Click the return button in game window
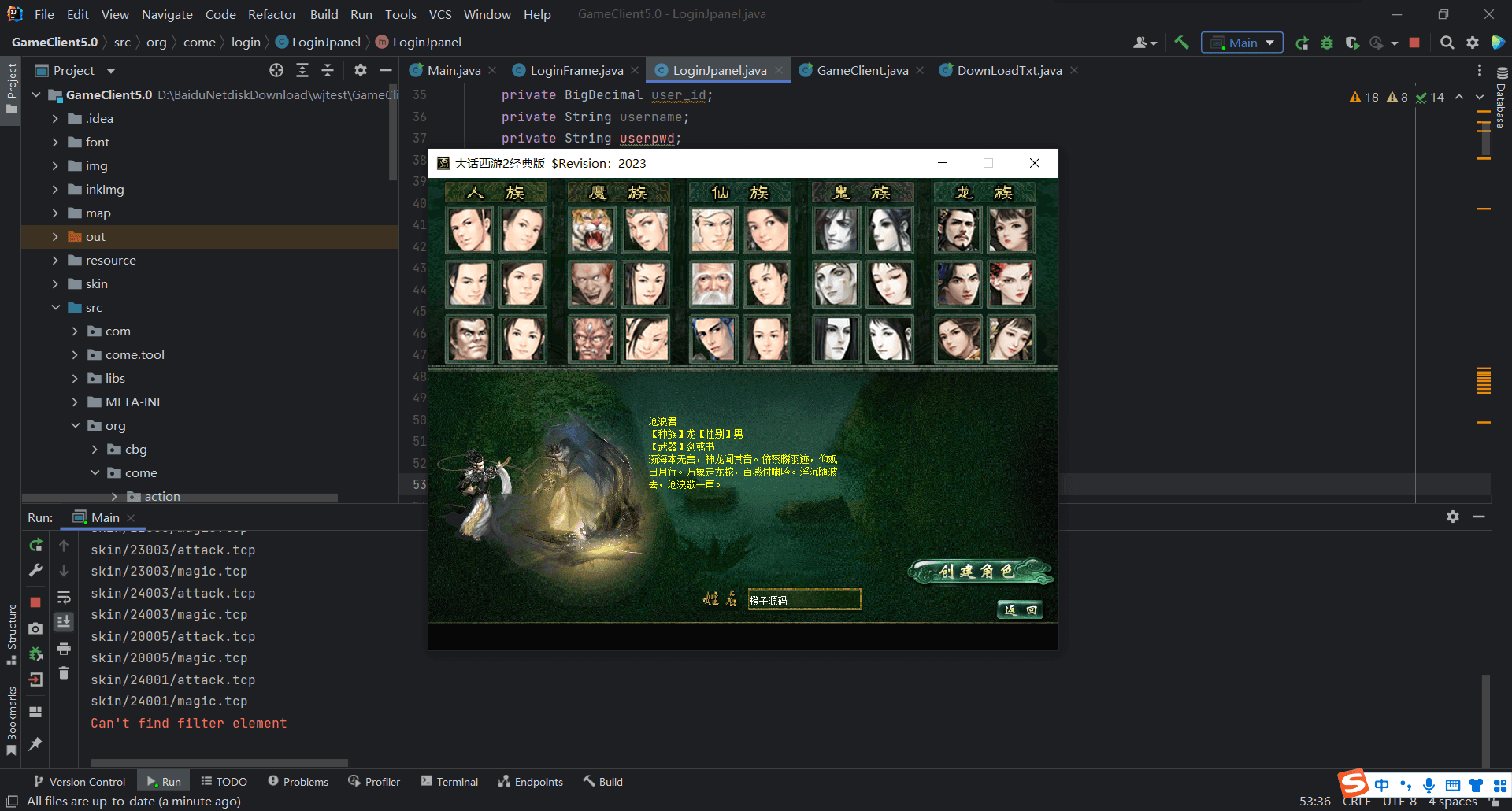The height and width of the screenshot is (811, 1512). tap(1021, 609)
